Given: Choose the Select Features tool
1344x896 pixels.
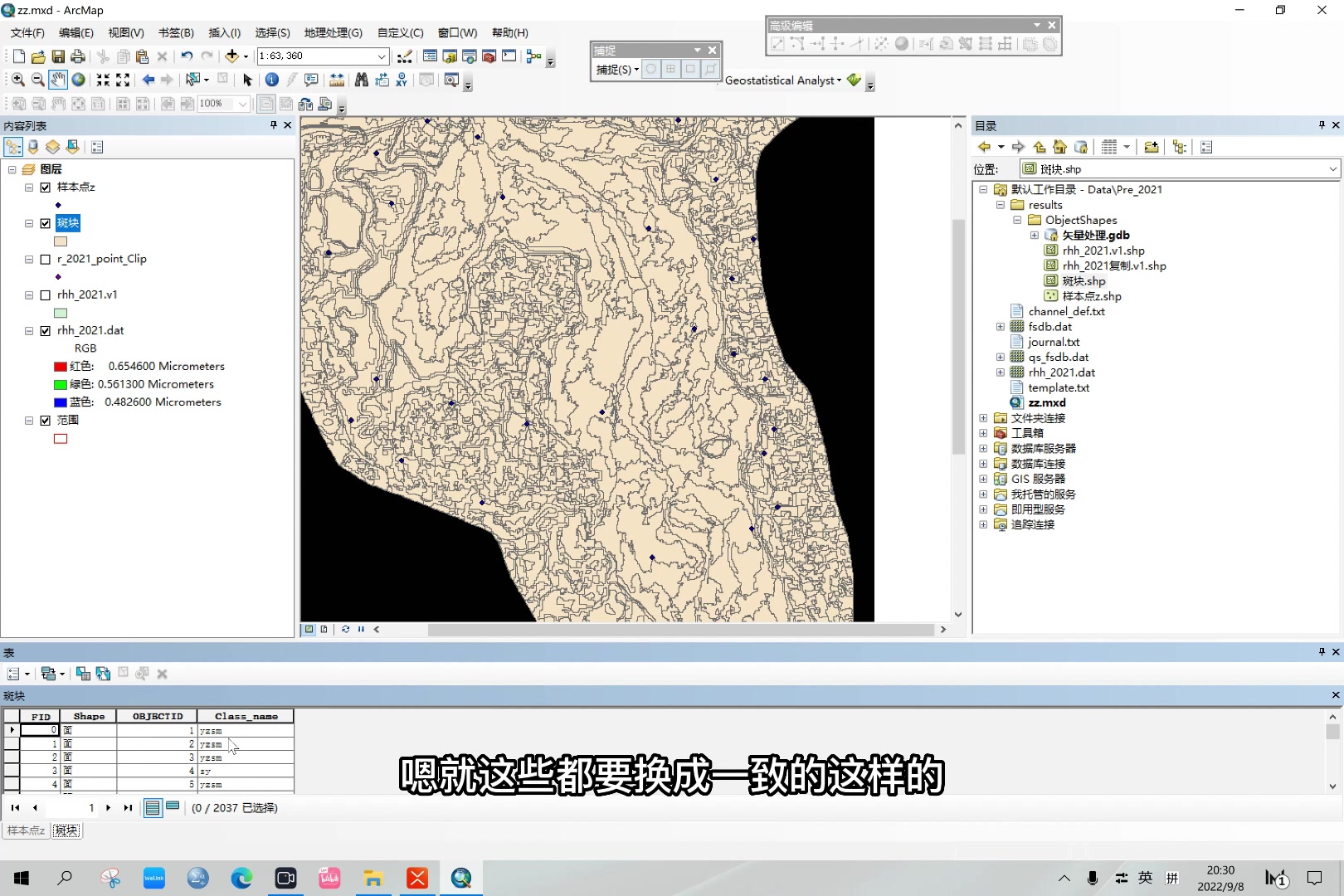Looking at the screenshot, I should click(x=193, y=80).
